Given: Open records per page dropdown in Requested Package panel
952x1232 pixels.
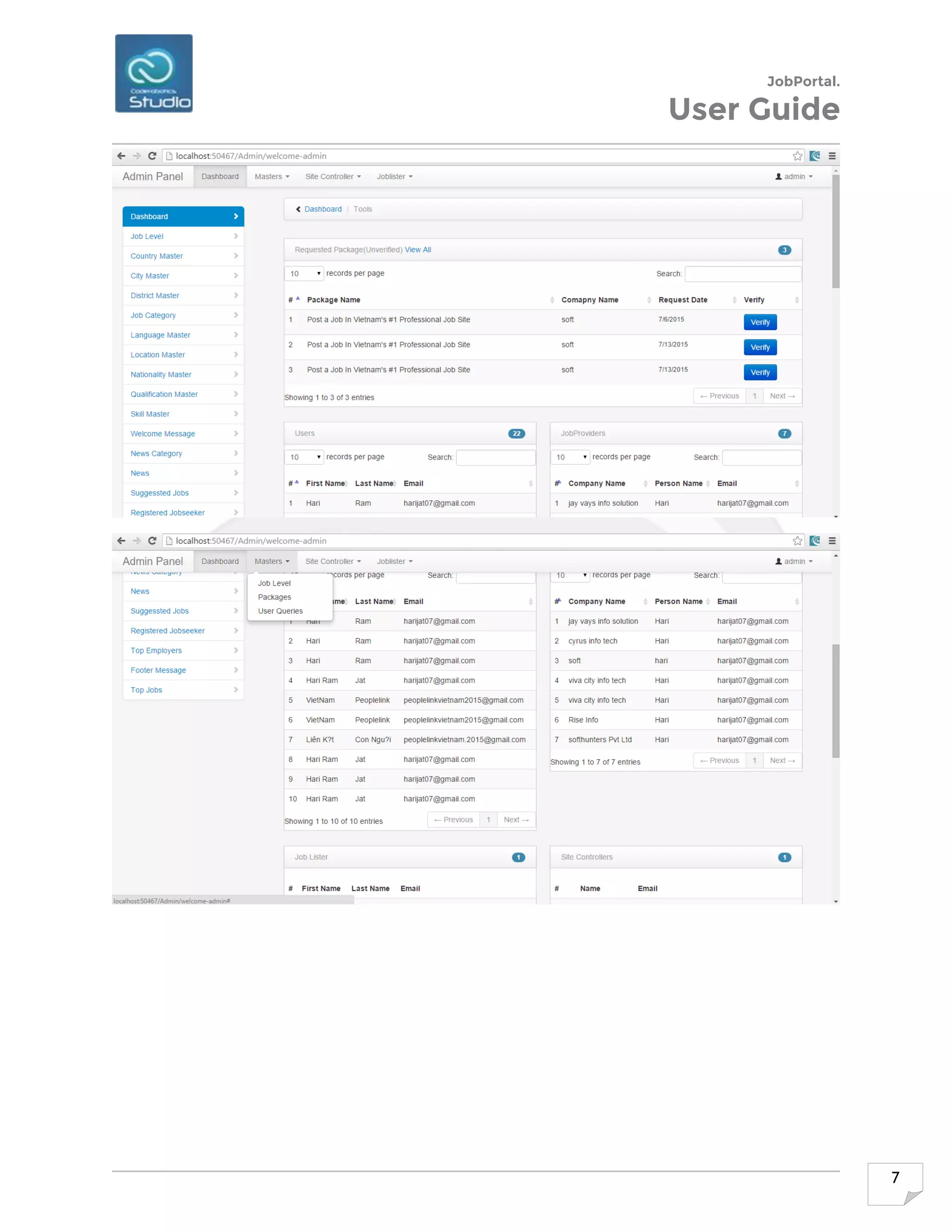Looking at the screenshot, I should (x=304, y=273).
